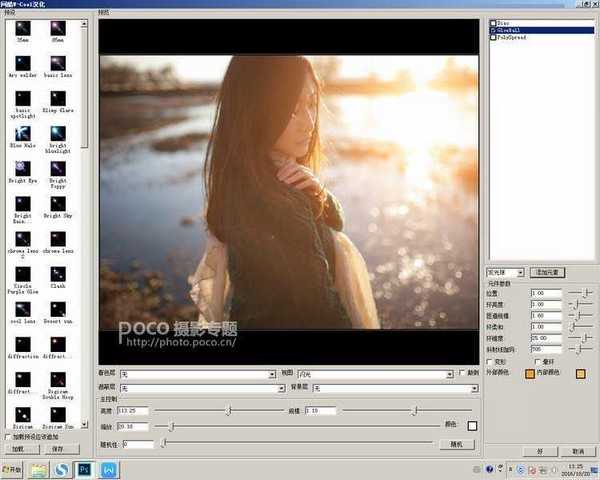Toggle checkbox below the preset list
The image size is (600, 480).
[x=7, y=437]
